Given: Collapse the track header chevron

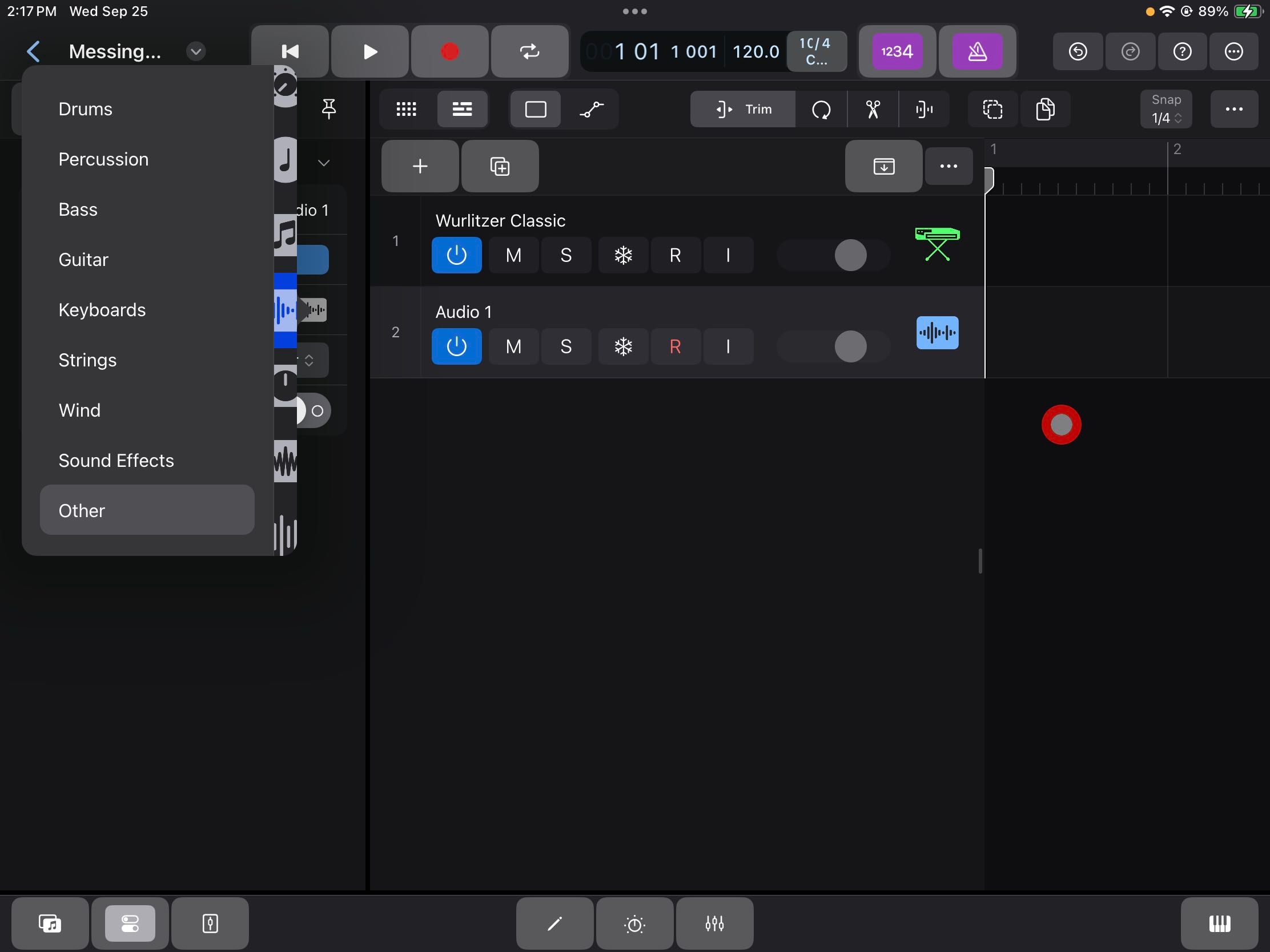Looking at the screenshot, I should click(324, 163).
